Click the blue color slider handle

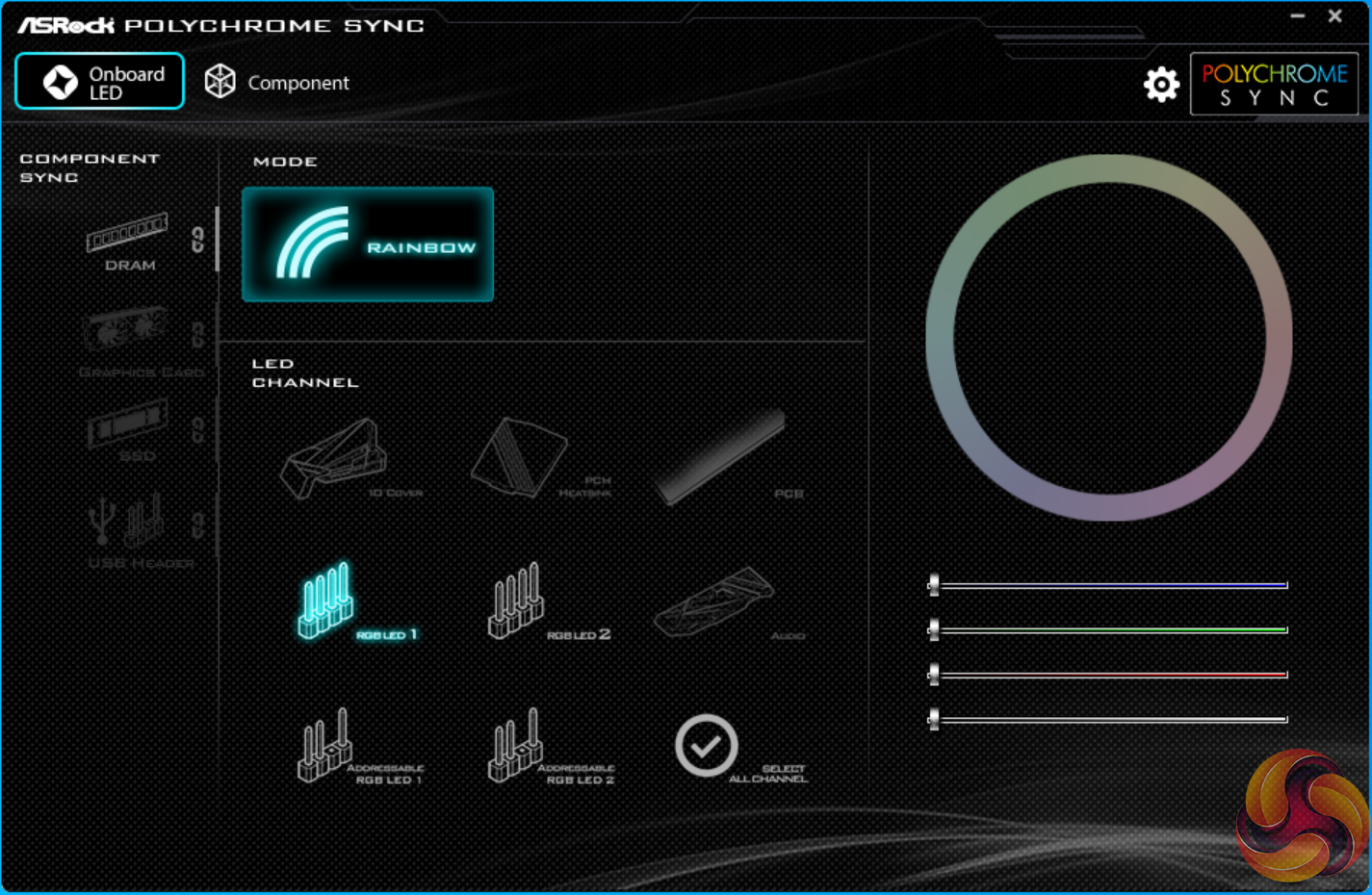(934, 584)
